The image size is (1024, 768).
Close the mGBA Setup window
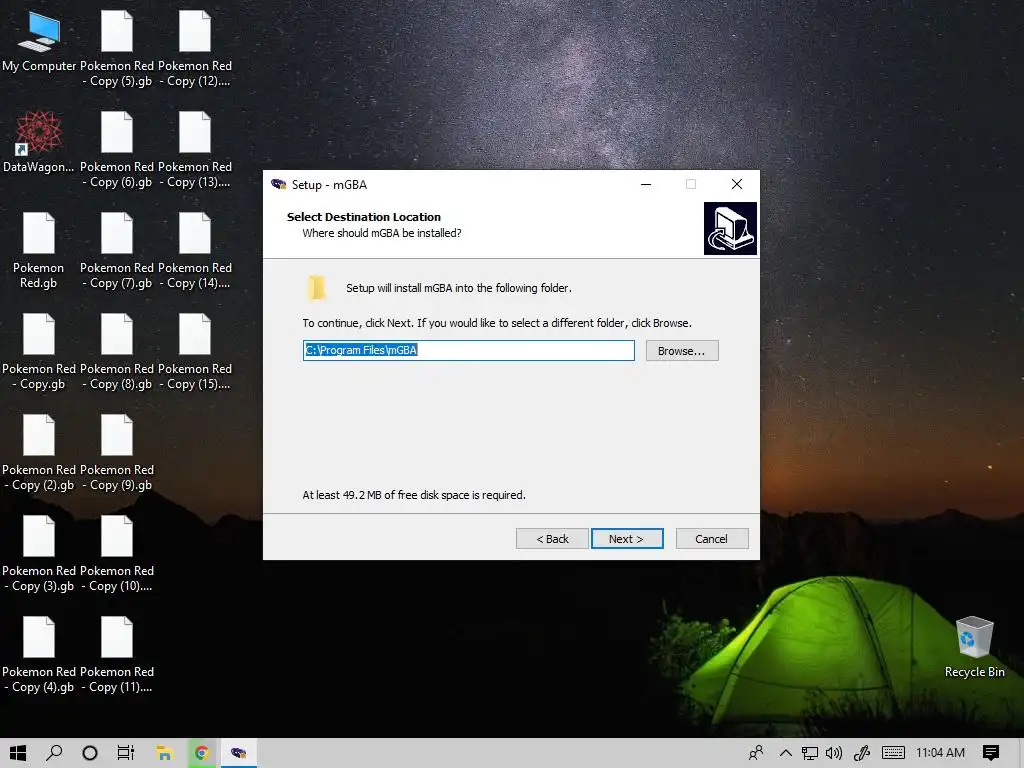point(737,184)
